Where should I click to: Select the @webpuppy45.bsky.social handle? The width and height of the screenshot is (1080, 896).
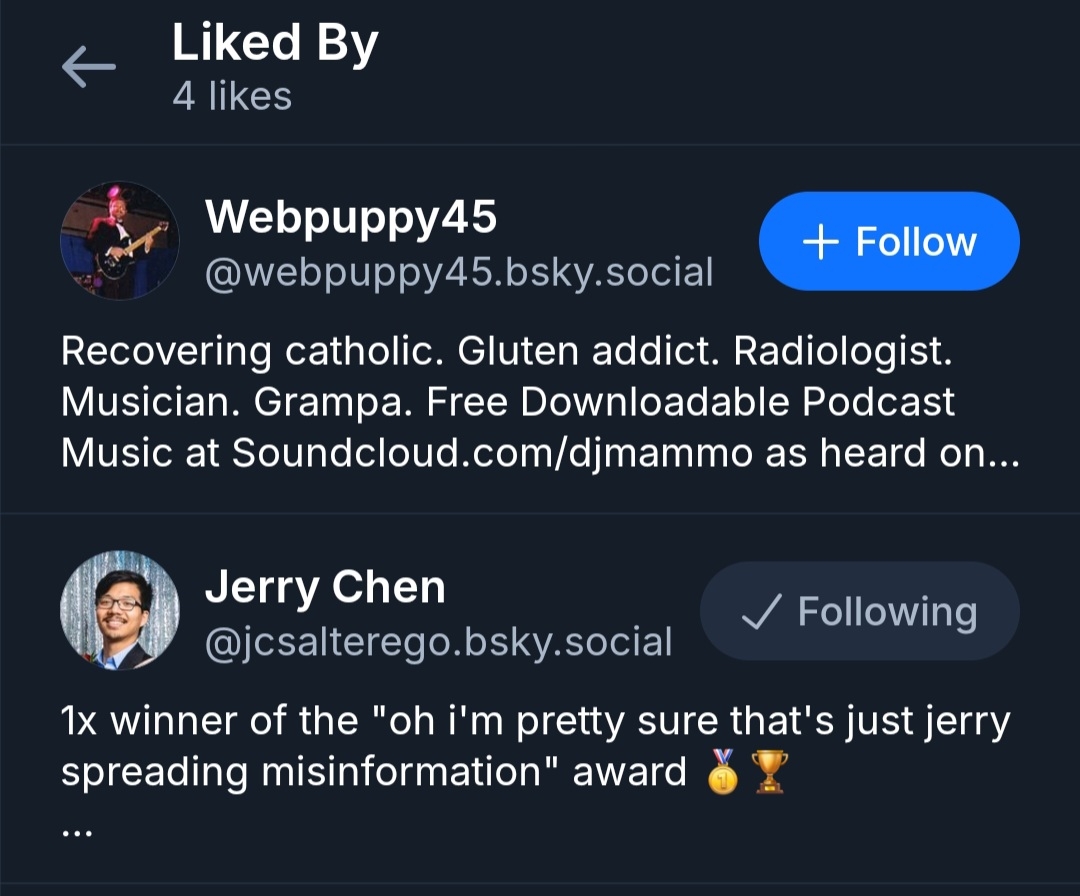point(459,272)
